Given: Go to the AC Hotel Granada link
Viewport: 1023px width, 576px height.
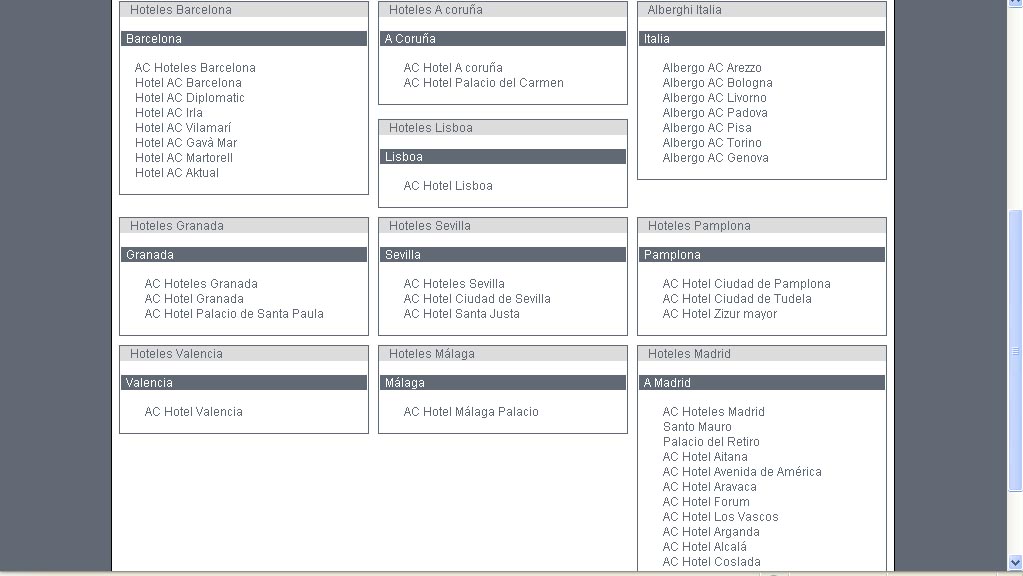Looking at the screenshot, I should tap(194, 299).
